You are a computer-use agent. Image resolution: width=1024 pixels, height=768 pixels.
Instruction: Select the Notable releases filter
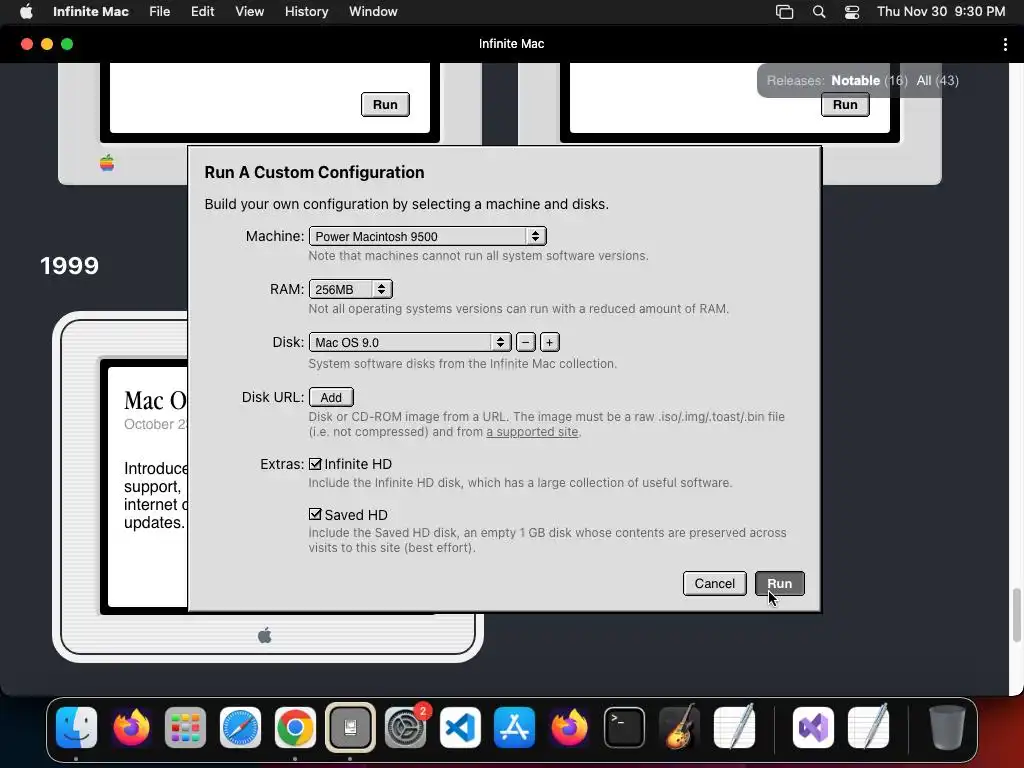tap(855, 80)
